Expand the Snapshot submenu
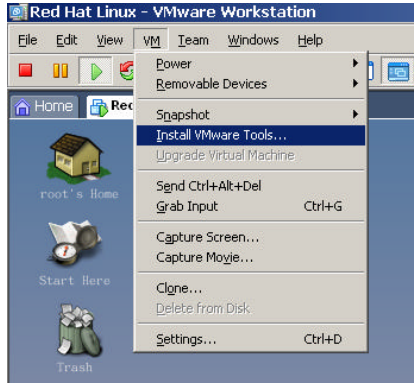Screen dimensions: 418x388 coord(251,115)
